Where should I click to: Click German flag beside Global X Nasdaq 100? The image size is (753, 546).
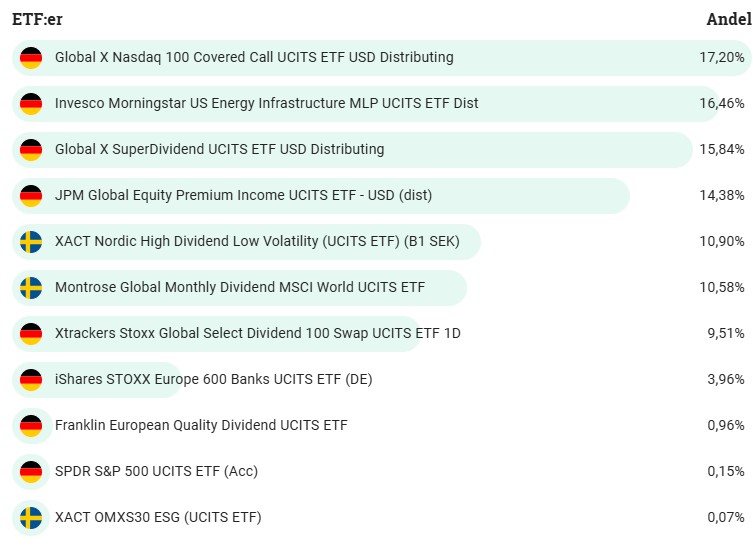click(x=31, y=58)
